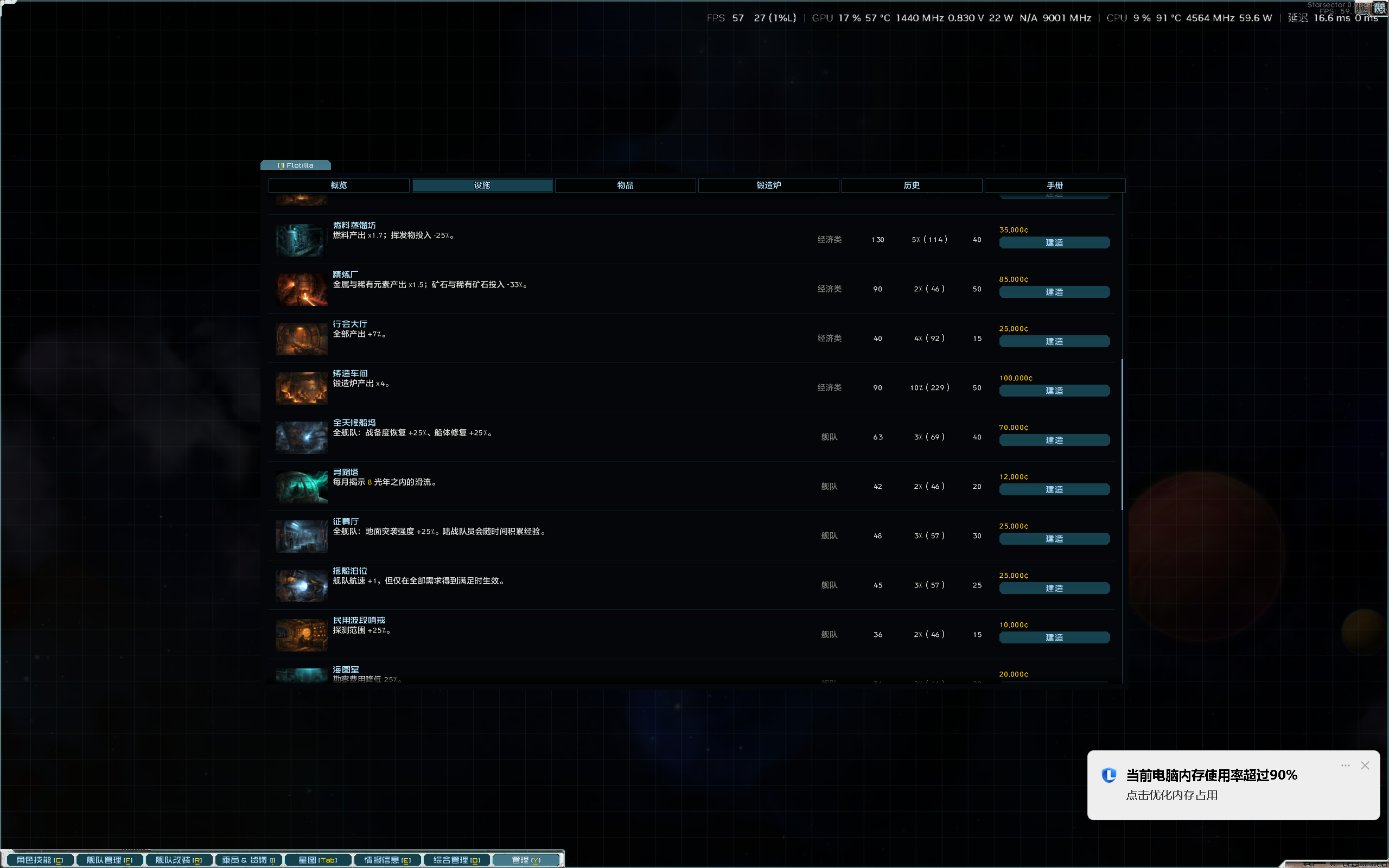The image size is (1389, 868).
Task: Click the 行会大厅 guild hall thumbnail
Action: (301, 339)
